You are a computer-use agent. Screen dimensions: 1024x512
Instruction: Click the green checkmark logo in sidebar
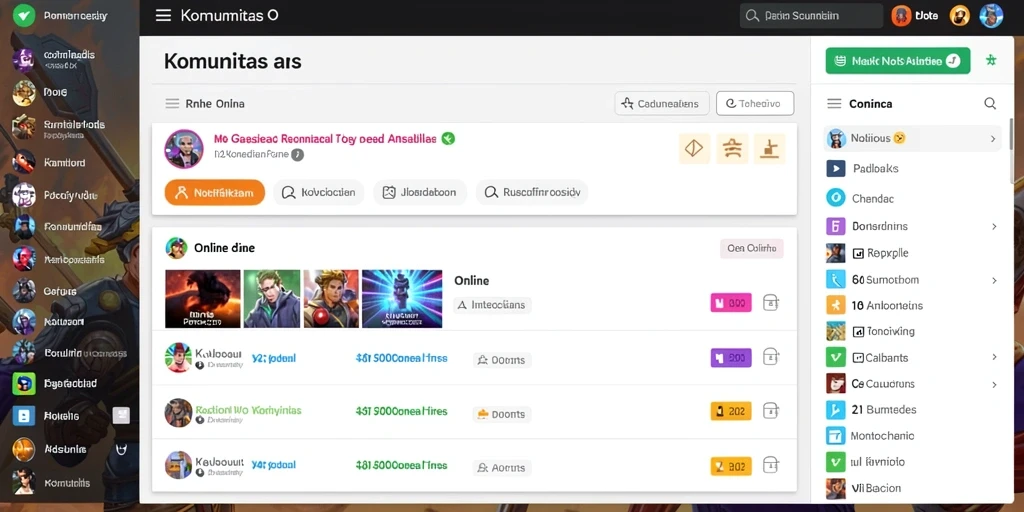(24, 15)
